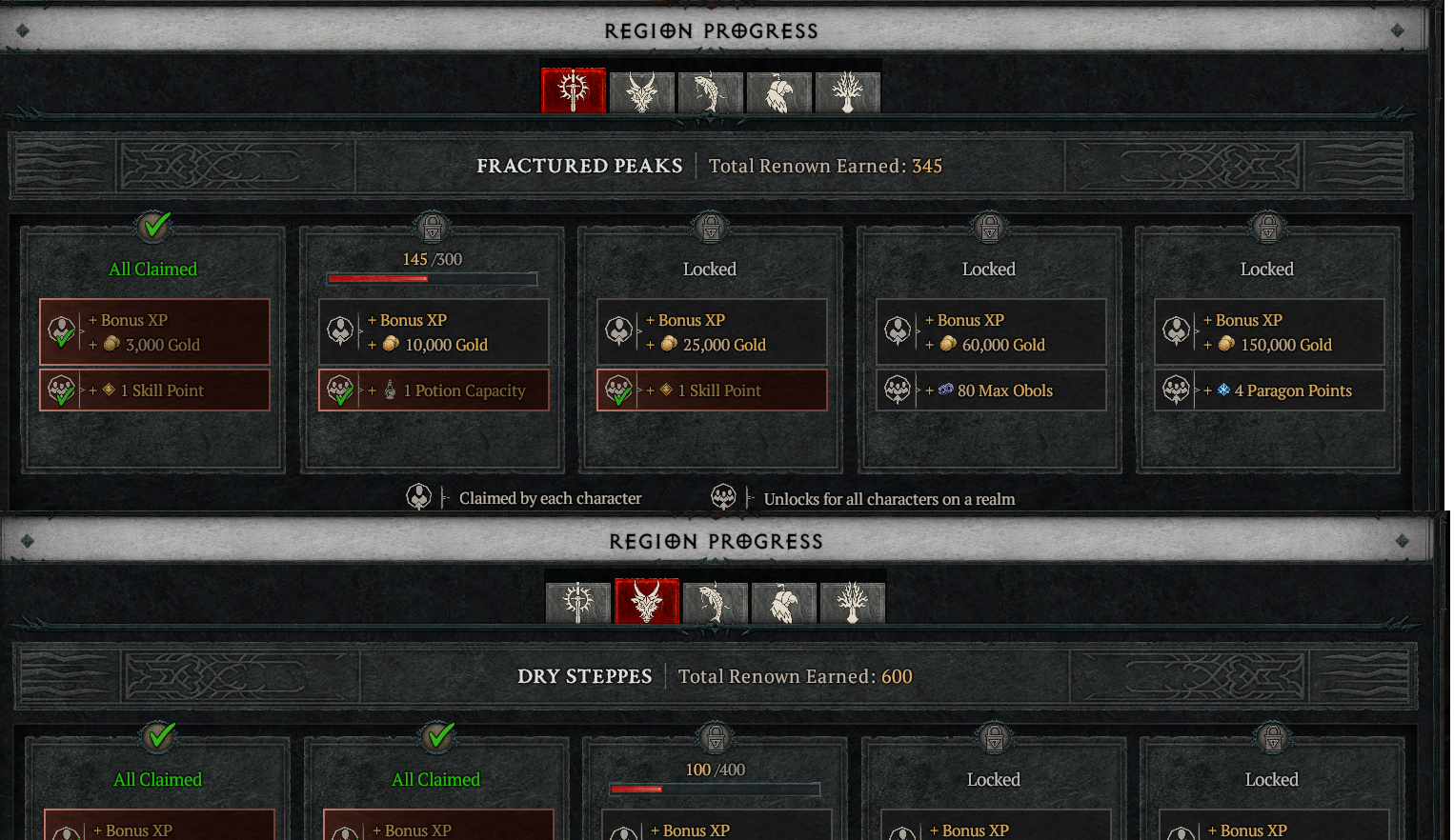1454x840 pixels.
Task: Select the active Dry Steppes red tab
Action: coord(647,602)
